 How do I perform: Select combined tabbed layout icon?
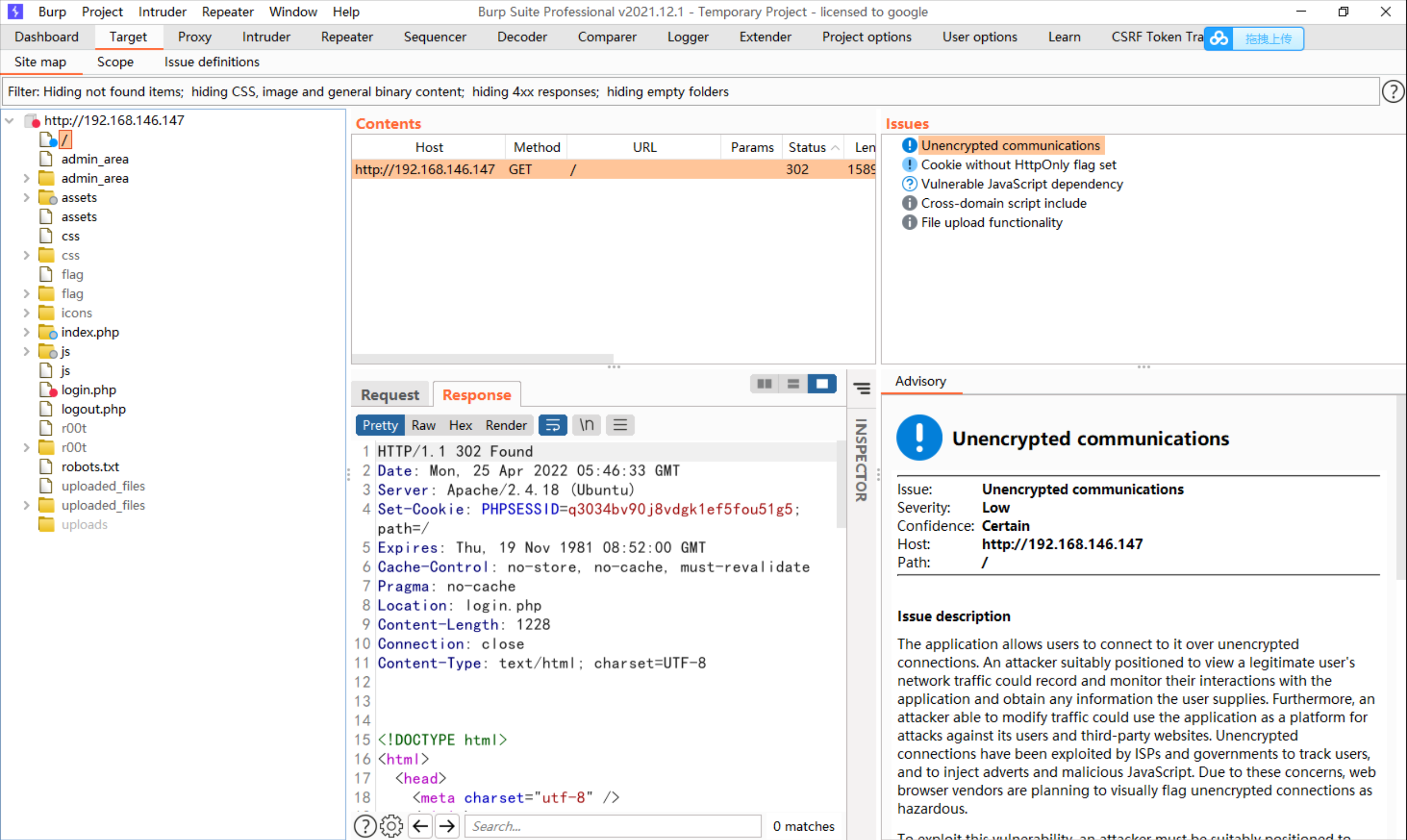[x=822, y=384]
